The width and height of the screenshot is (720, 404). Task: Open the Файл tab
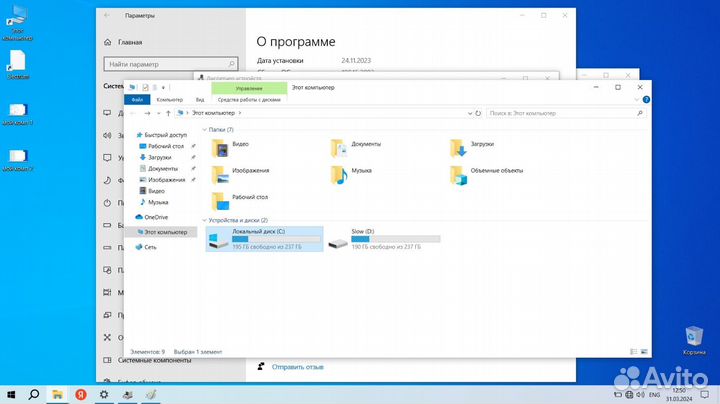pos(137,100)
